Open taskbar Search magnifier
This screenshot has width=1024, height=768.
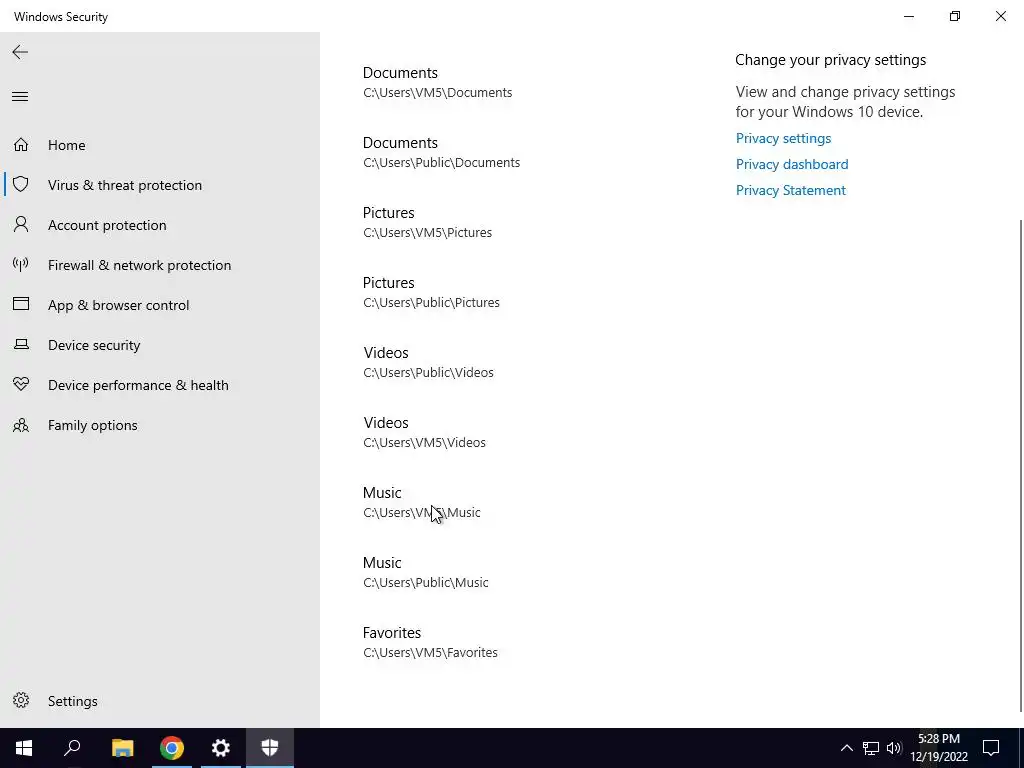[x=72, y=748]
